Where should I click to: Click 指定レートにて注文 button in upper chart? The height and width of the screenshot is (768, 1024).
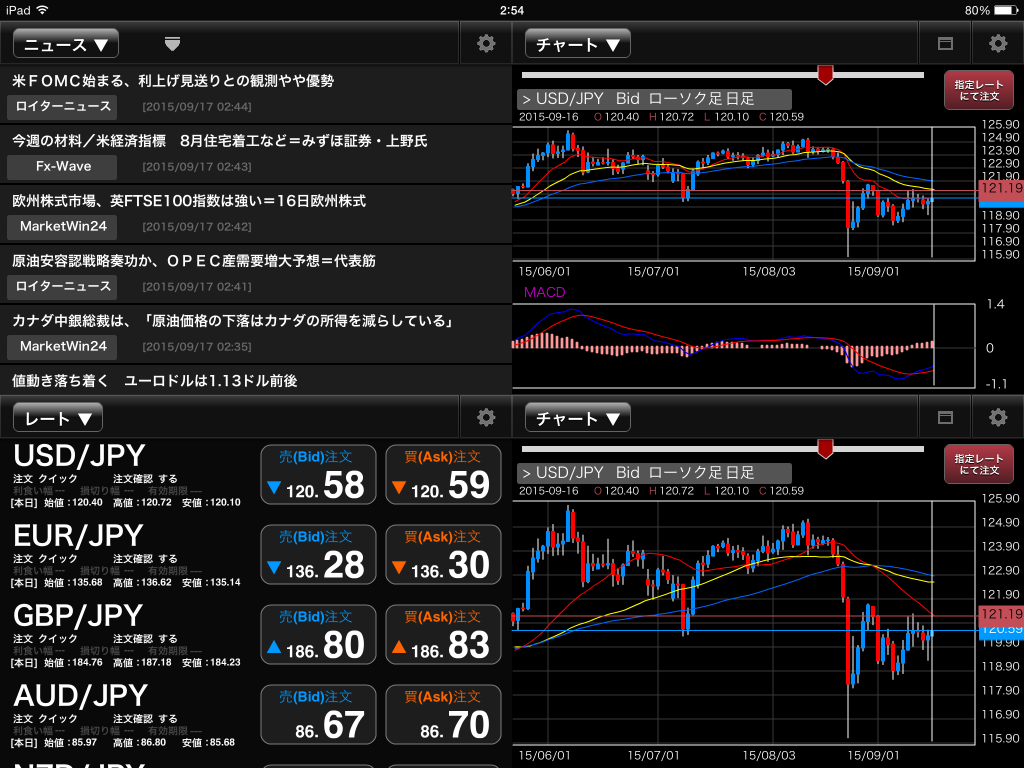[x=978, y=90]
